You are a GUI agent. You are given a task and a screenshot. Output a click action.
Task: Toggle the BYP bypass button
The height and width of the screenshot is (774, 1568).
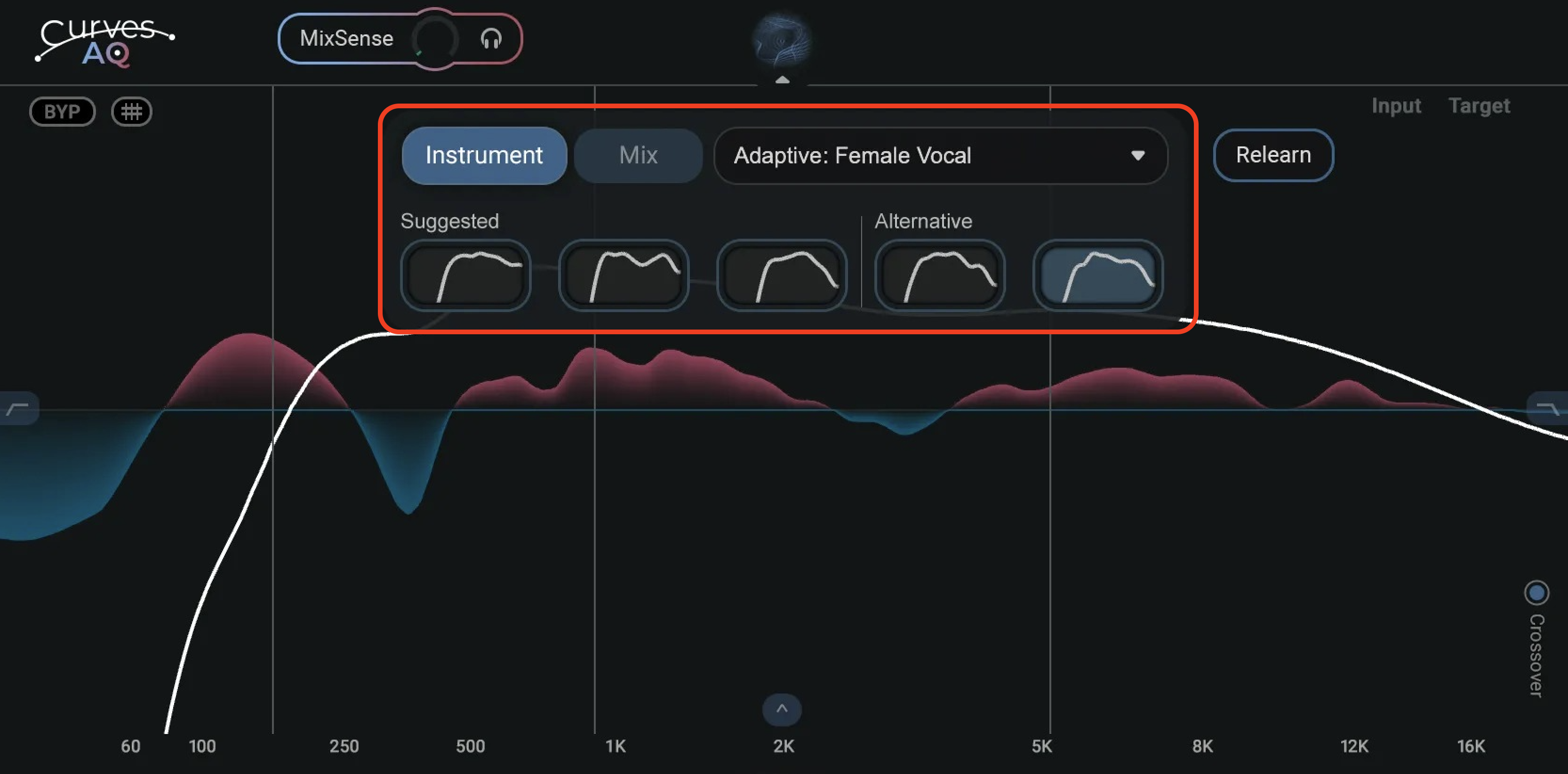62,112
